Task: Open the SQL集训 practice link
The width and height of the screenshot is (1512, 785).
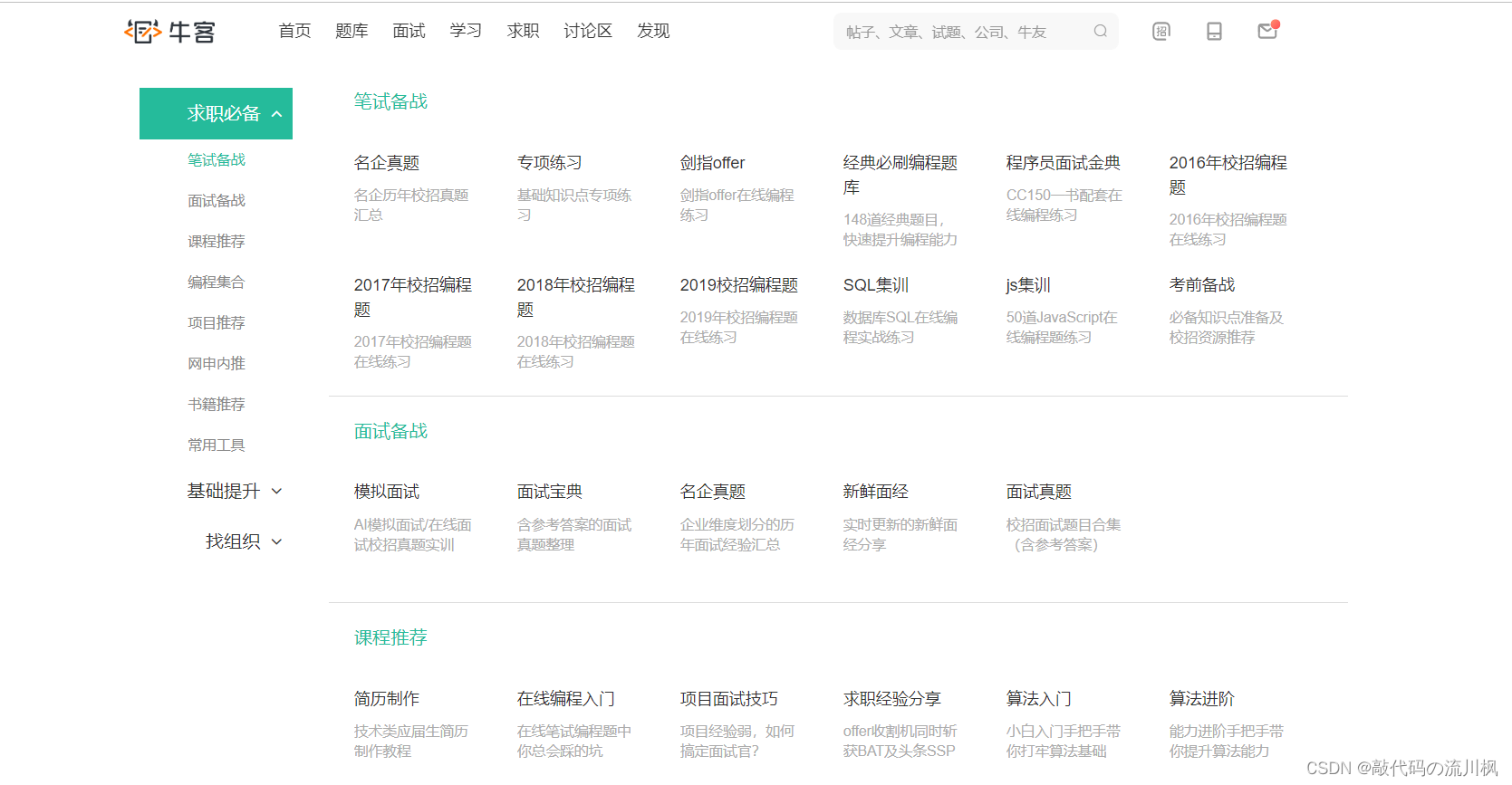Action: (875, 285)
